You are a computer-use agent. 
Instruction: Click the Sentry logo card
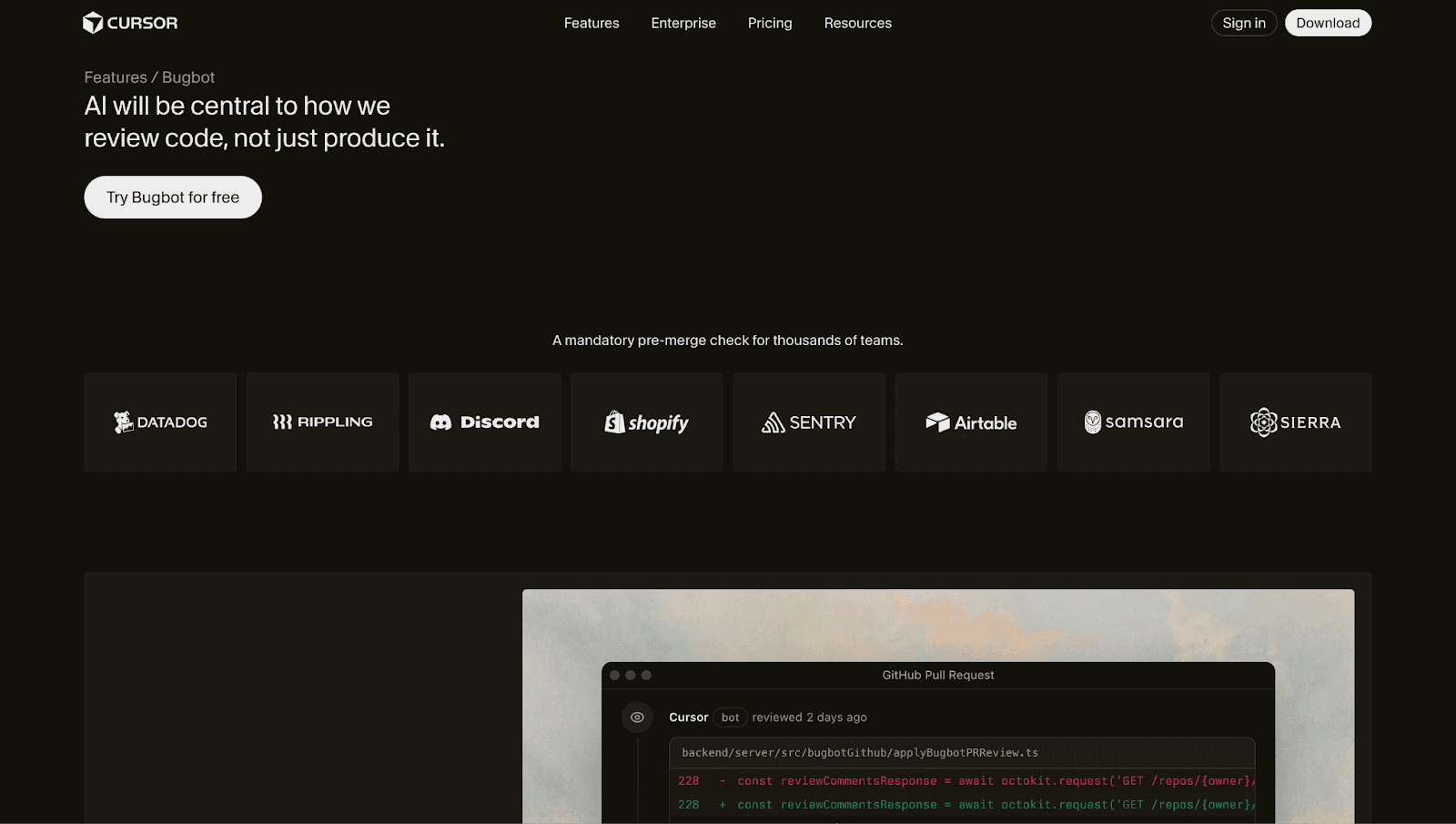809,422
